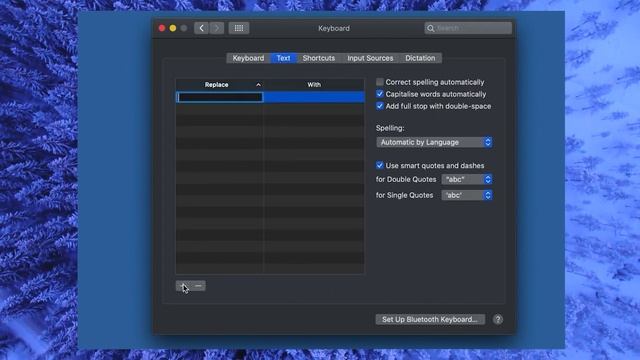Screen dimensions: 640x360
Task: Disable Capitalise words automatically
Action: pyautogui.click(x=380, y=94)
